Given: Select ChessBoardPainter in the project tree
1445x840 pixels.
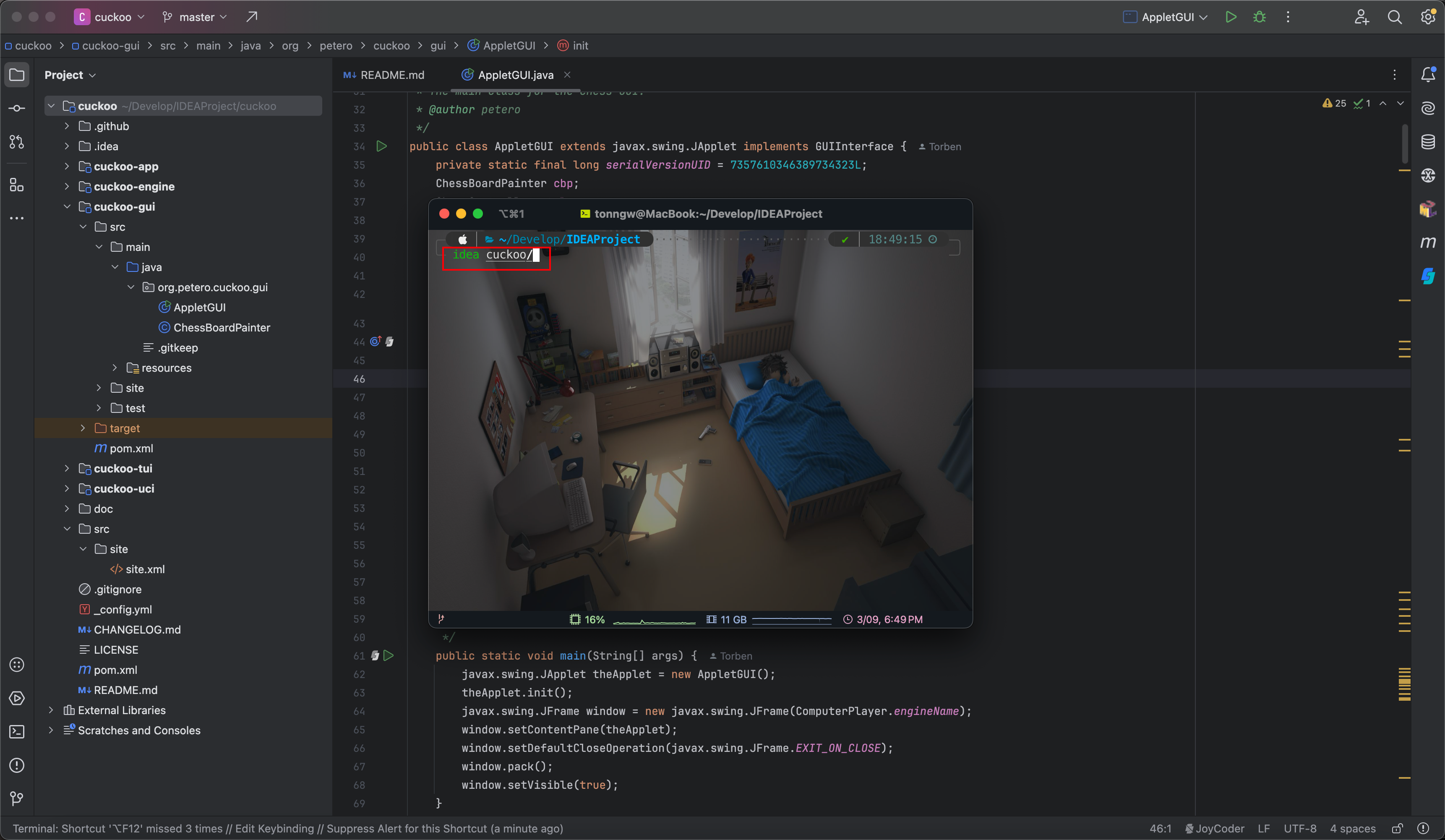Looking at the screenshot, I should pyautogui.click(x=222, y=327).
